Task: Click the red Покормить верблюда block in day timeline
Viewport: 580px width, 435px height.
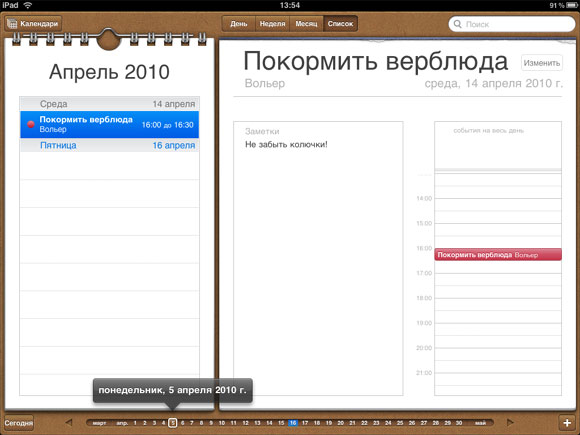Action: pyautogui.click(x=498, y=254)
